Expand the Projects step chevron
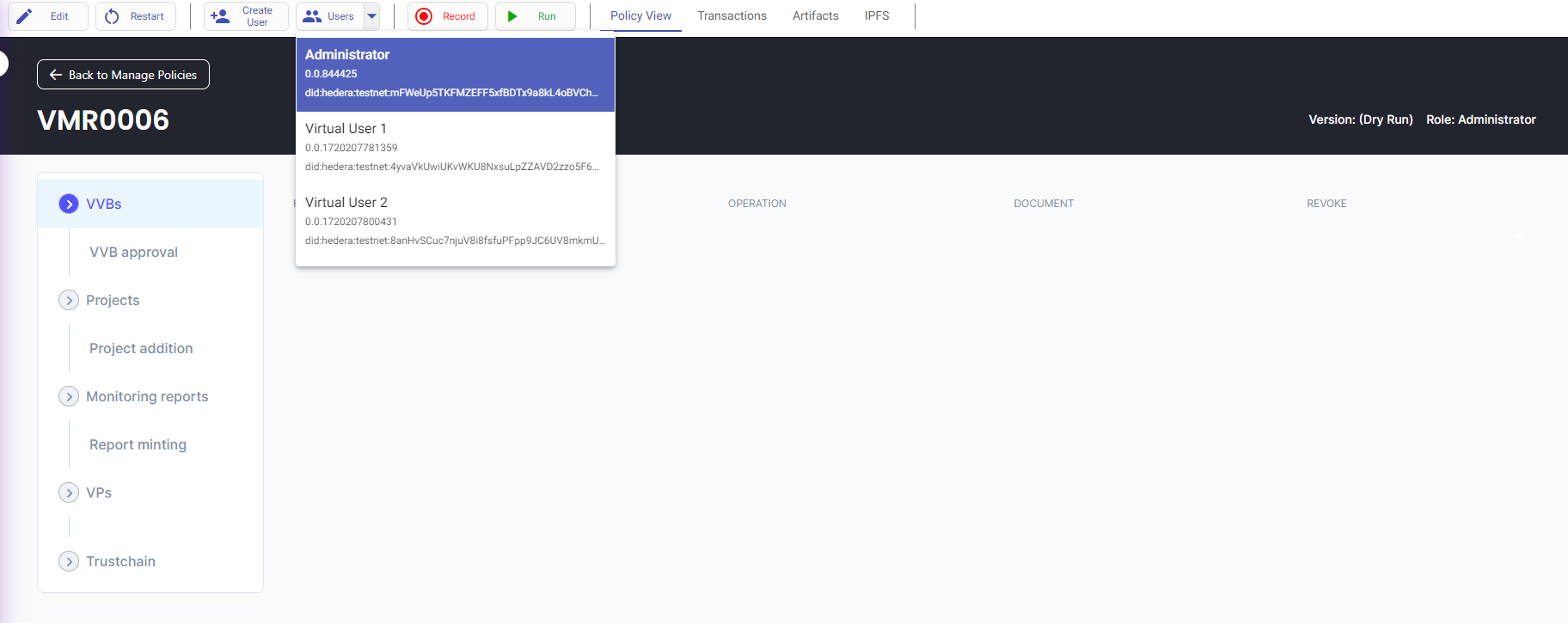The width and height of the screenshot is (1568, 623). tap(69, 300)
